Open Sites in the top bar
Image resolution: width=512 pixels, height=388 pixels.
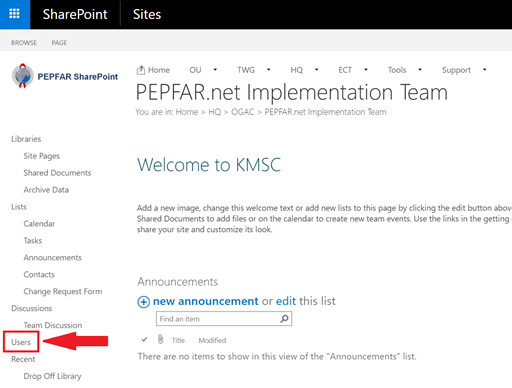click(x=147, y=14)
